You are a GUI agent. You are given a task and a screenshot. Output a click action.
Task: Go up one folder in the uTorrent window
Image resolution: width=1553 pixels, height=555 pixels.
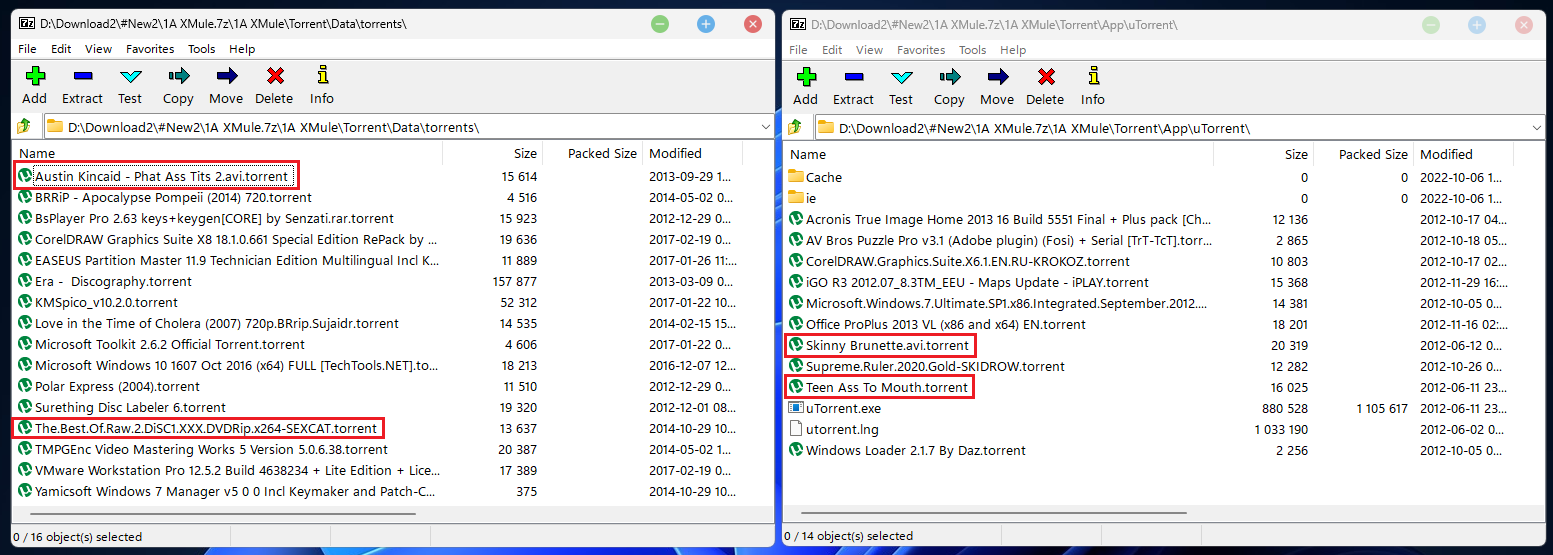pos(795,128)
